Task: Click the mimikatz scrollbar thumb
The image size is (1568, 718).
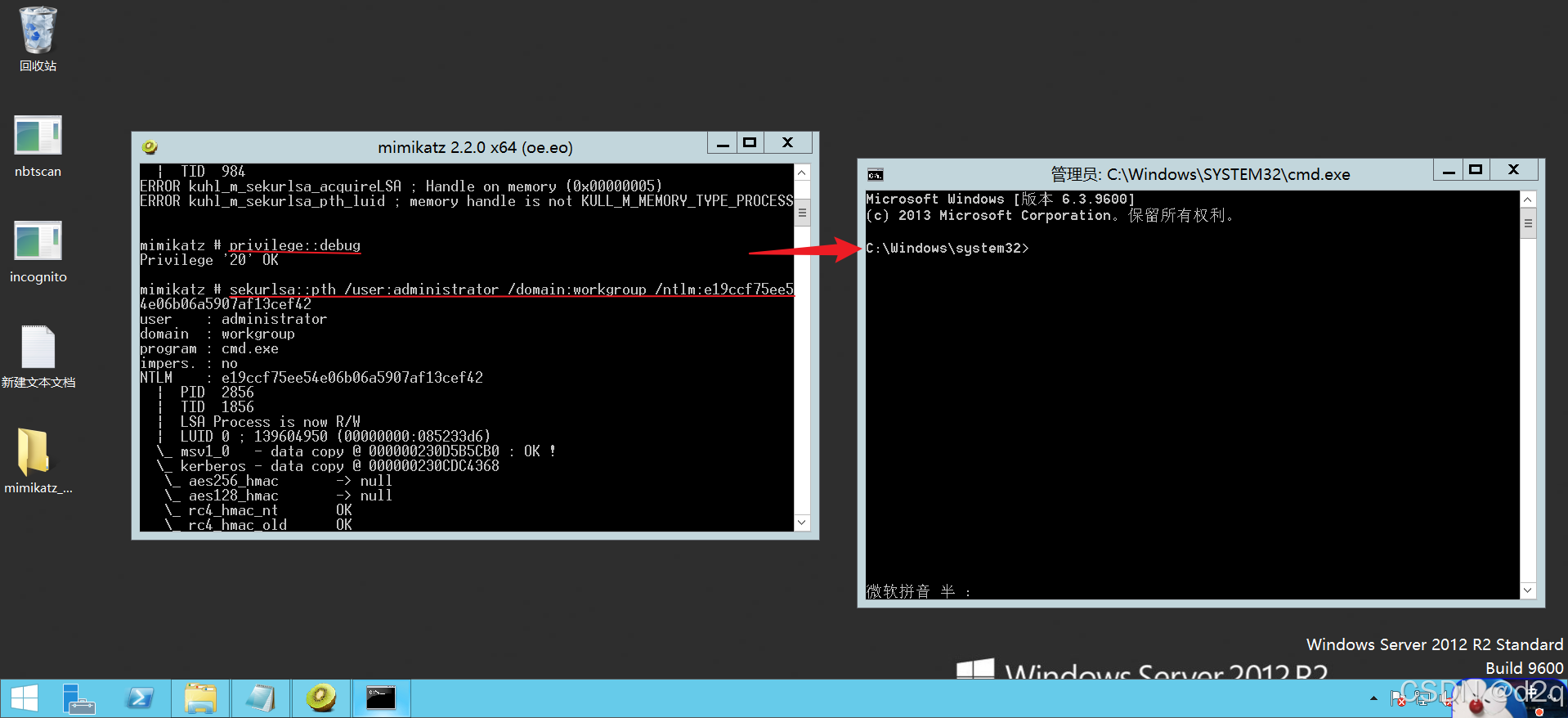Action: tap(802, 213)
